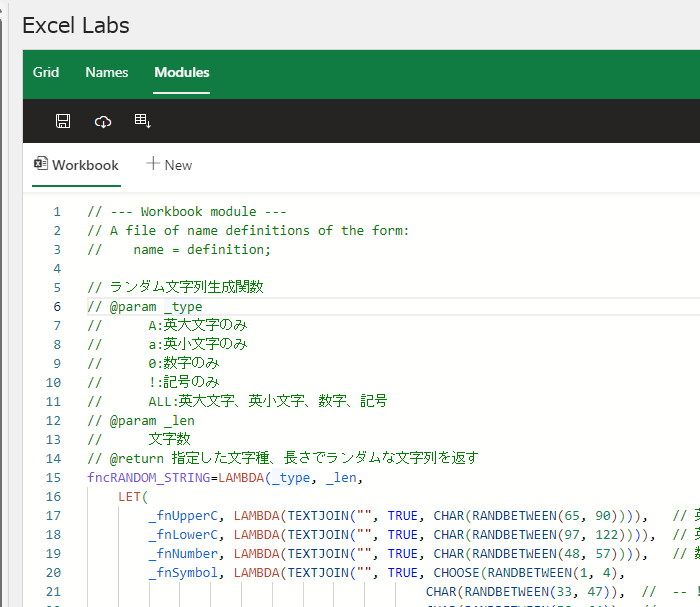Click the '// @param _type' comment line
This screenshot has width=700, height=607.
[x=145, y=307]
